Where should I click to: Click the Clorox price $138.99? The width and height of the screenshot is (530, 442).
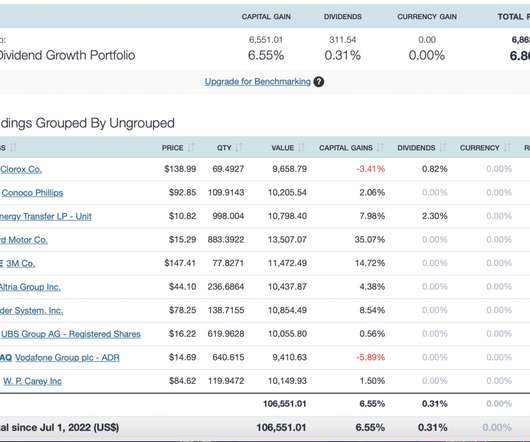click(180, 169)
